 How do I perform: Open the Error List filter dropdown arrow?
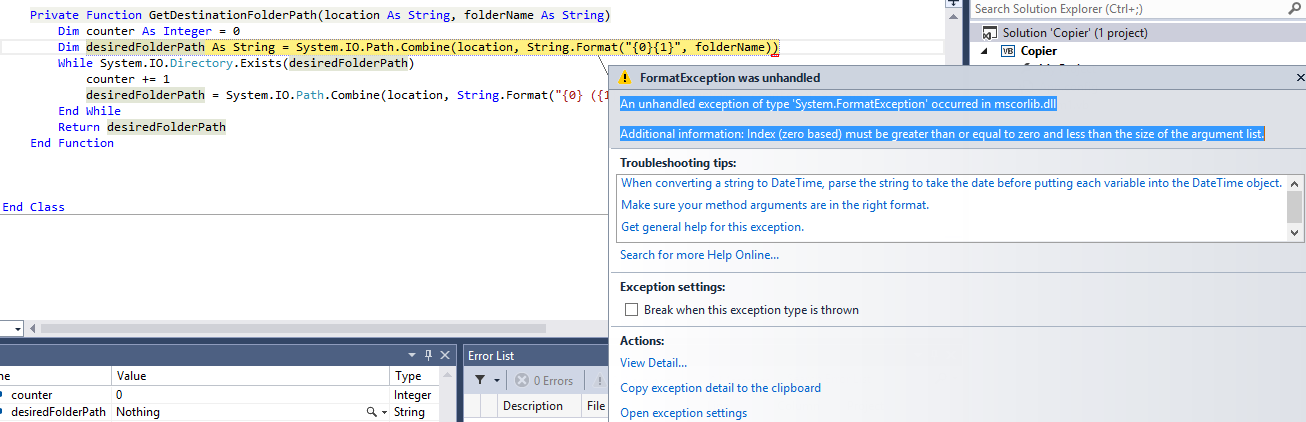click(x=497, y=380)
